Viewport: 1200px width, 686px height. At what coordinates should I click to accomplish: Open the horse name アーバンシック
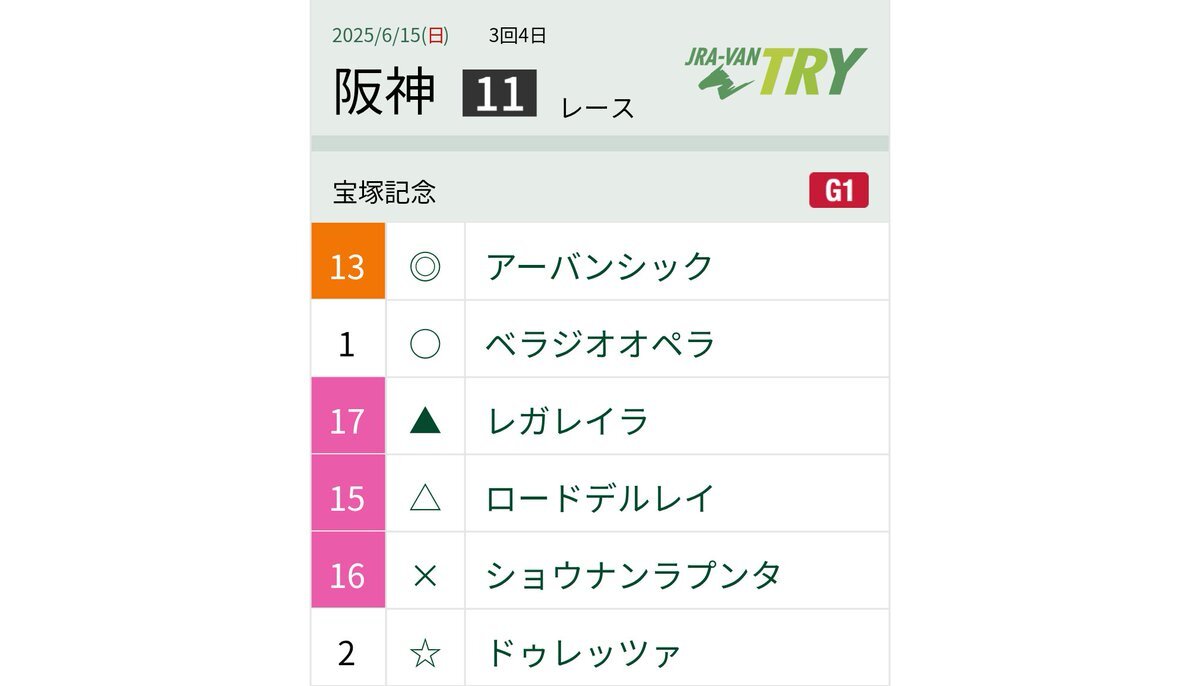click(x=600, y=267)
